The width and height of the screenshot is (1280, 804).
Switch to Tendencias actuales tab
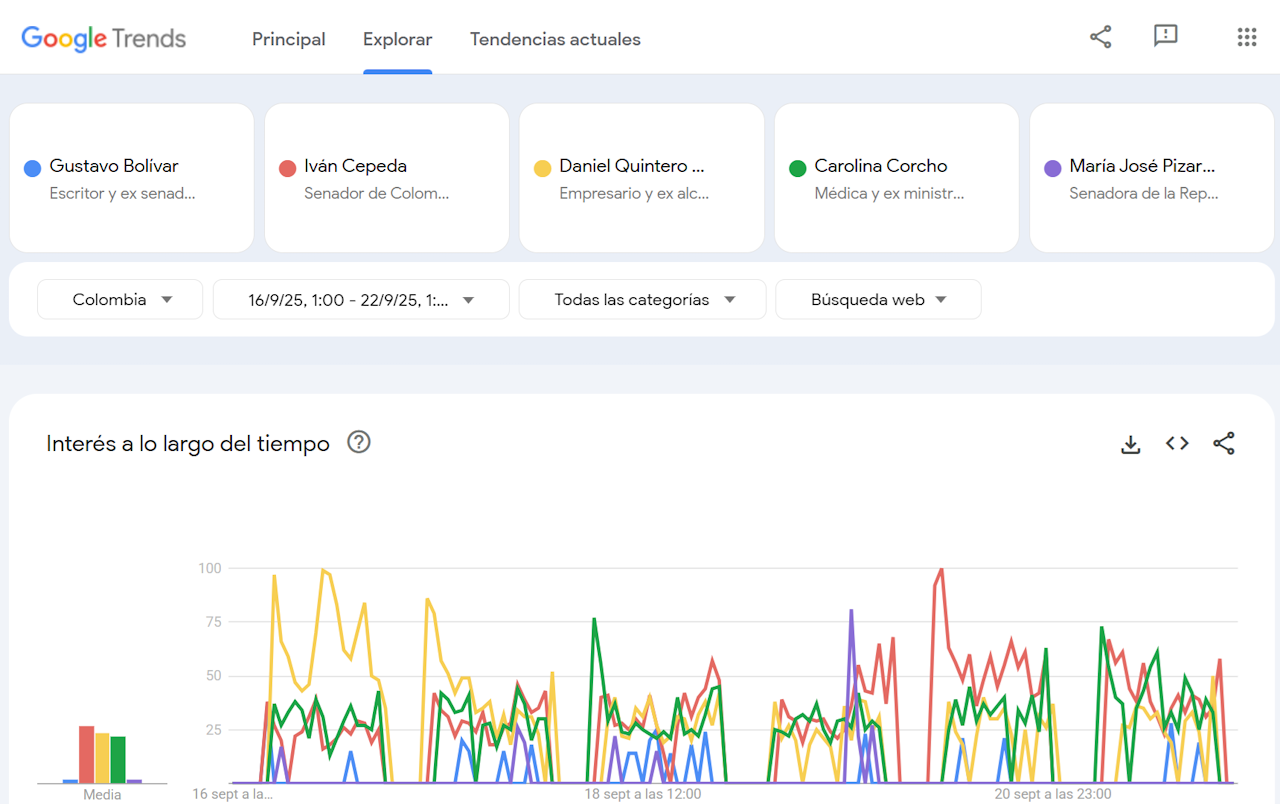(x=555, y=39)
